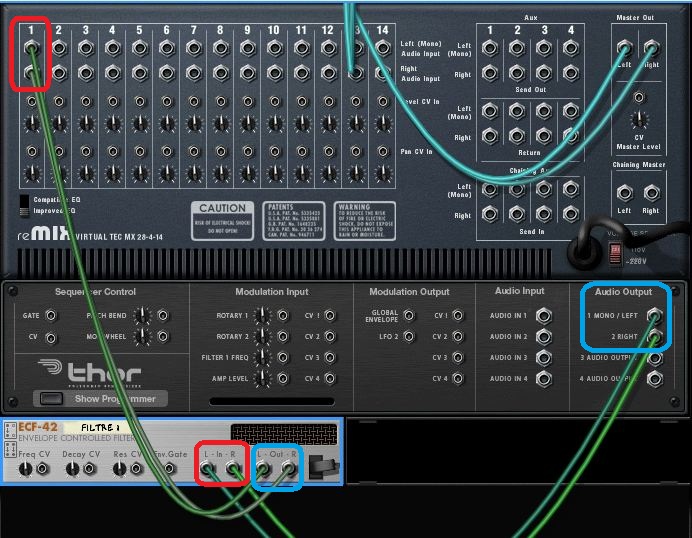Adjust Thor Rotary 2 trim knob
This screenshot has height=538, width=692.
click(262, 337)
